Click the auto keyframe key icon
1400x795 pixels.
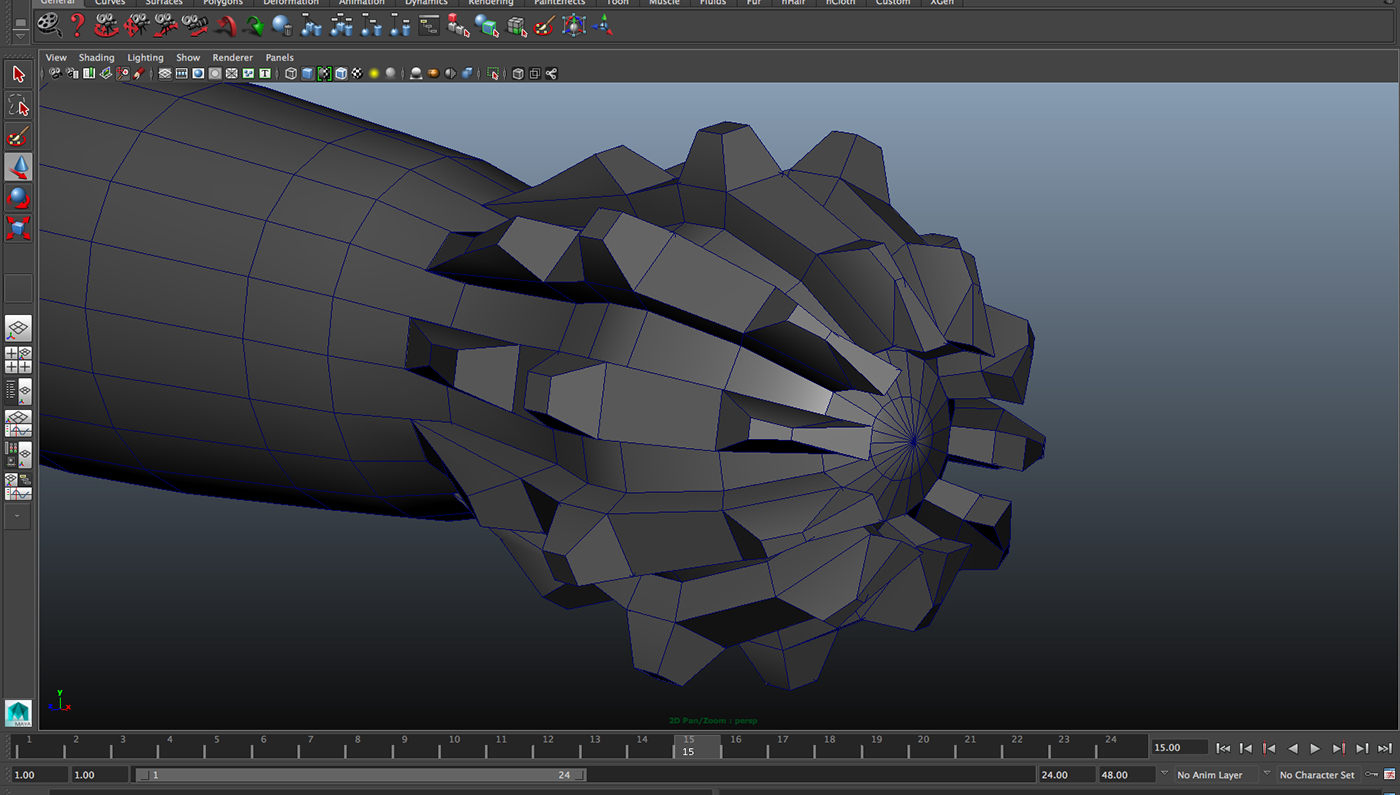(1372, 775)
